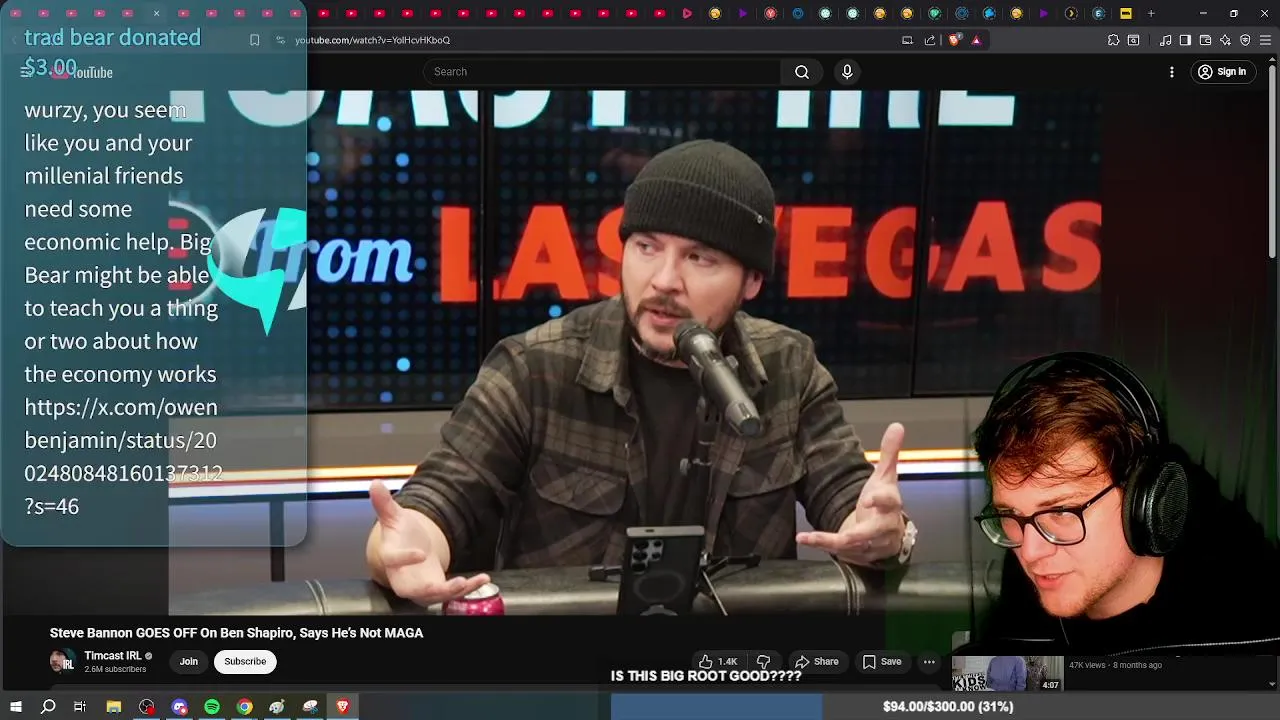Open Brave Rewards triangle icon
The image size is (1280, 720).
[976, 40]
